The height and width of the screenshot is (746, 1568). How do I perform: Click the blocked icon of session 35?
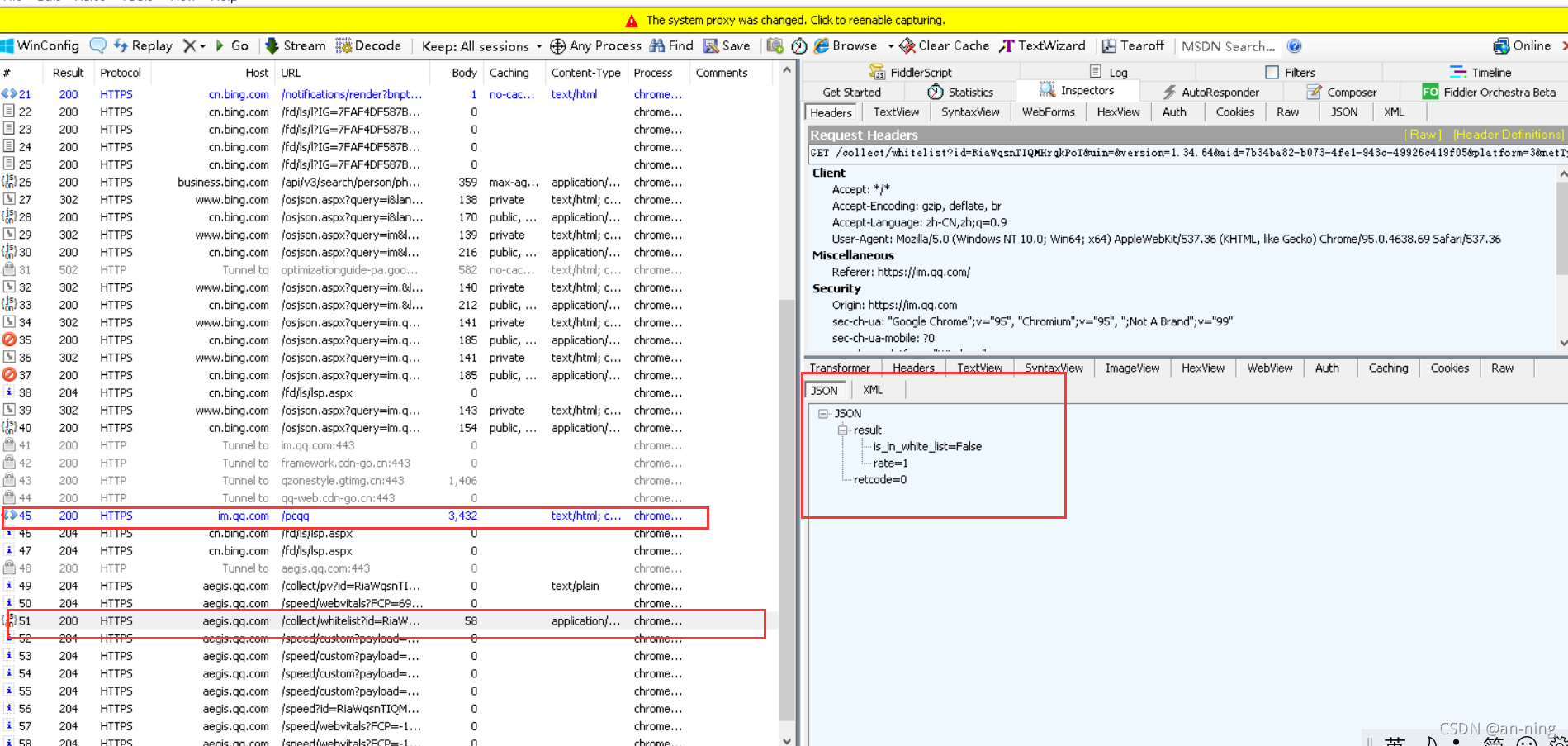tap(9, 340)
